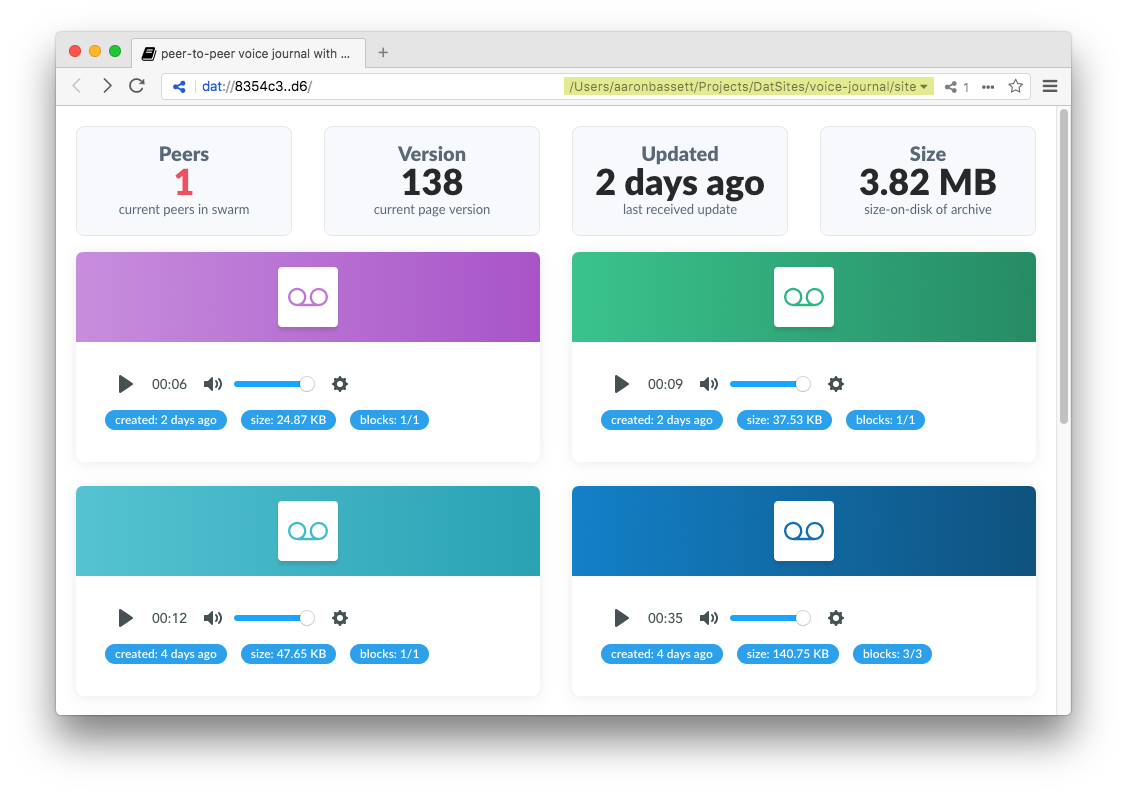Viewport: 1127px width, 795px height.
Task: Open the three-dots page menu
Action: (988, 87)
